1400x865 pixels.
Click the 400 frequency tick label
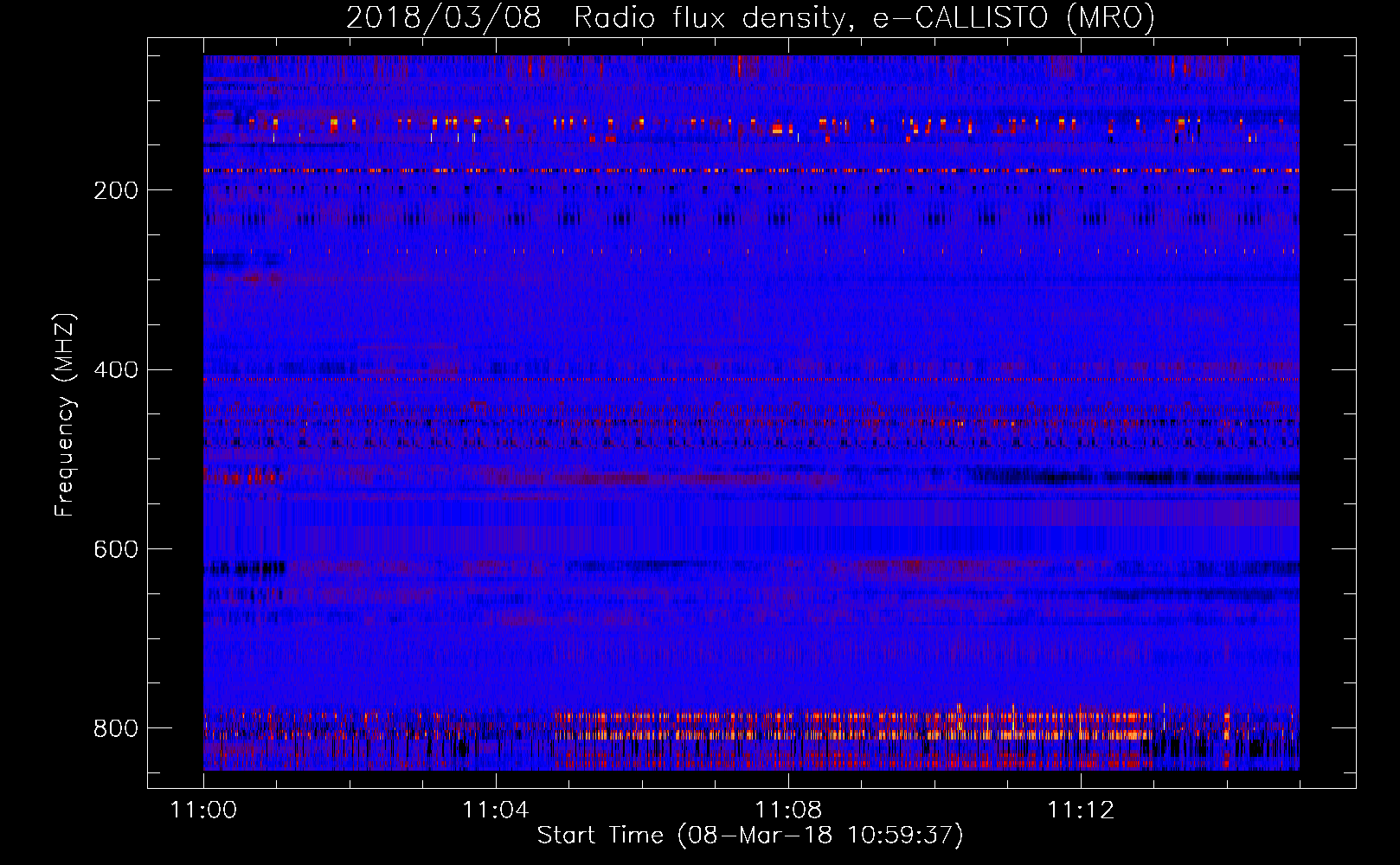click(x=116, y=370)
